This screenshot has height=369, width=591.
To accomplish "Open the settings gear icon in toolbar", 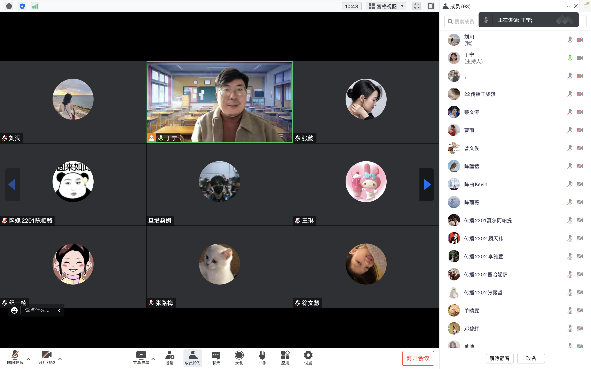I will [x=308, y=357].
